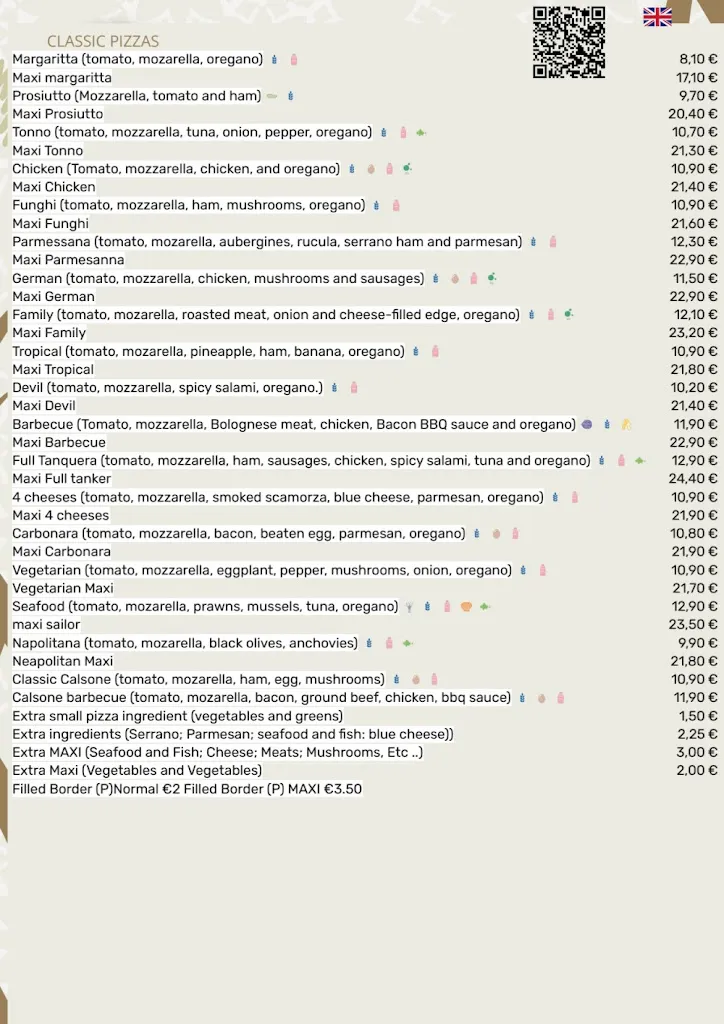Click the pink milk icon on Funghi row
724x1024 pixels.
396,206
